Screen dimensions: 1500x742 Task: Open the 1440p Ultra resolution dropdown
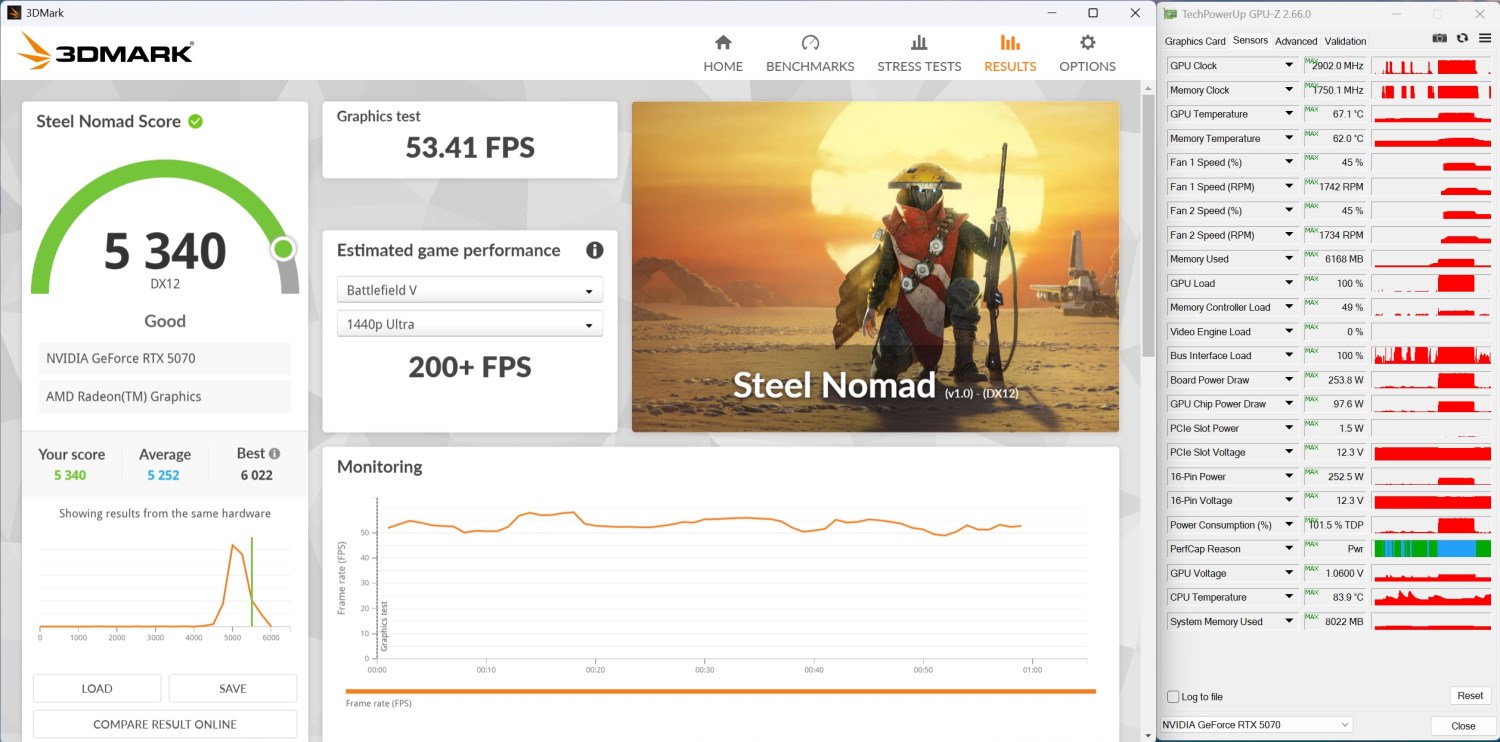click(470, 324)
